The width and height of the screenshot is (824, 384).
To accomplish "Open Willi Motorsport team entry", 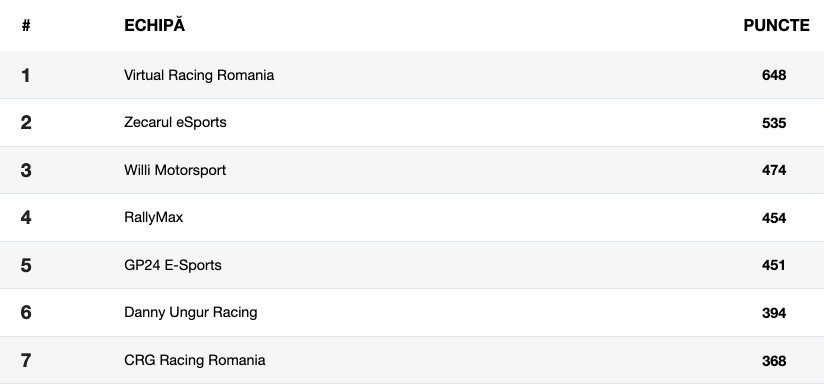I will (x=175, y=170).
